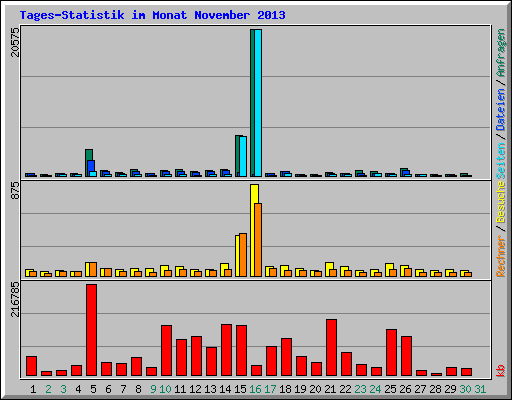The image size is (512, 400).
Task: Click the red kb bar for day 10
Action: (x=167, y=351)
